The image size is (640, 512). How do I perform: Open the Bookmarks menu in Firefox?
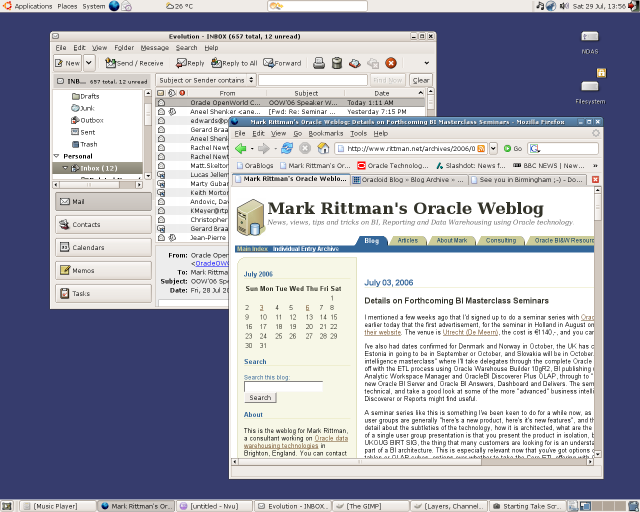(325, 134)
